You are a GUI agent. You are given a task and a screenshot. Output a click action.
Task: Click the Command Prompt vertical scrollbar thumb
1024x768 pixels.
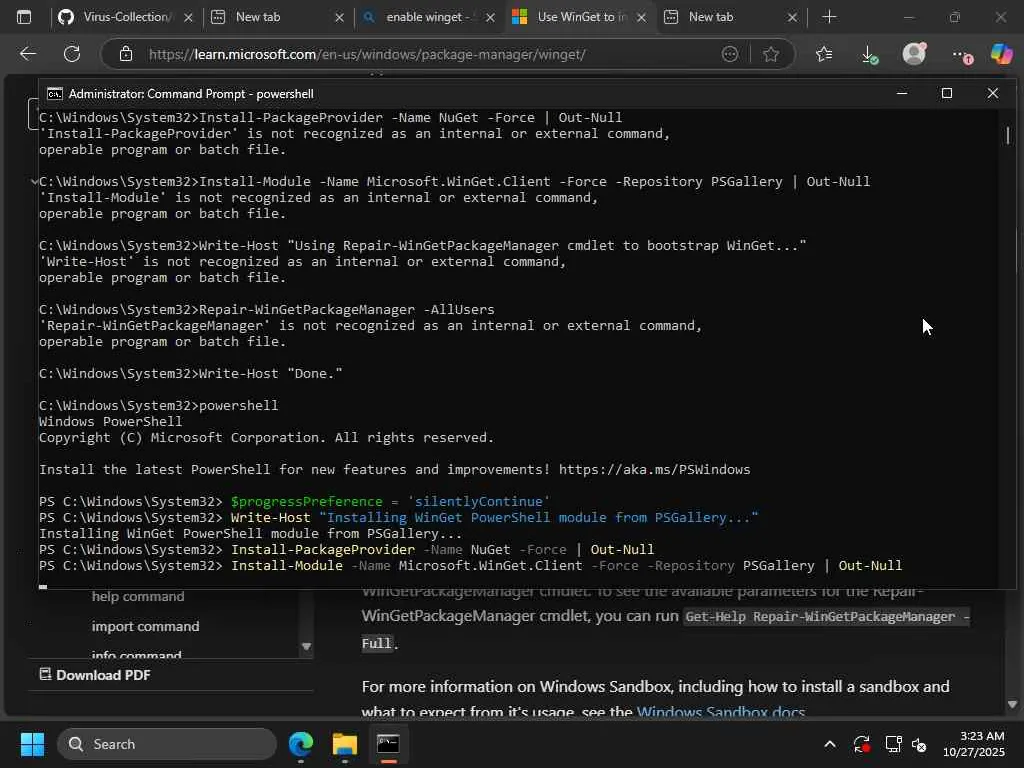(x=1008, y=135)
